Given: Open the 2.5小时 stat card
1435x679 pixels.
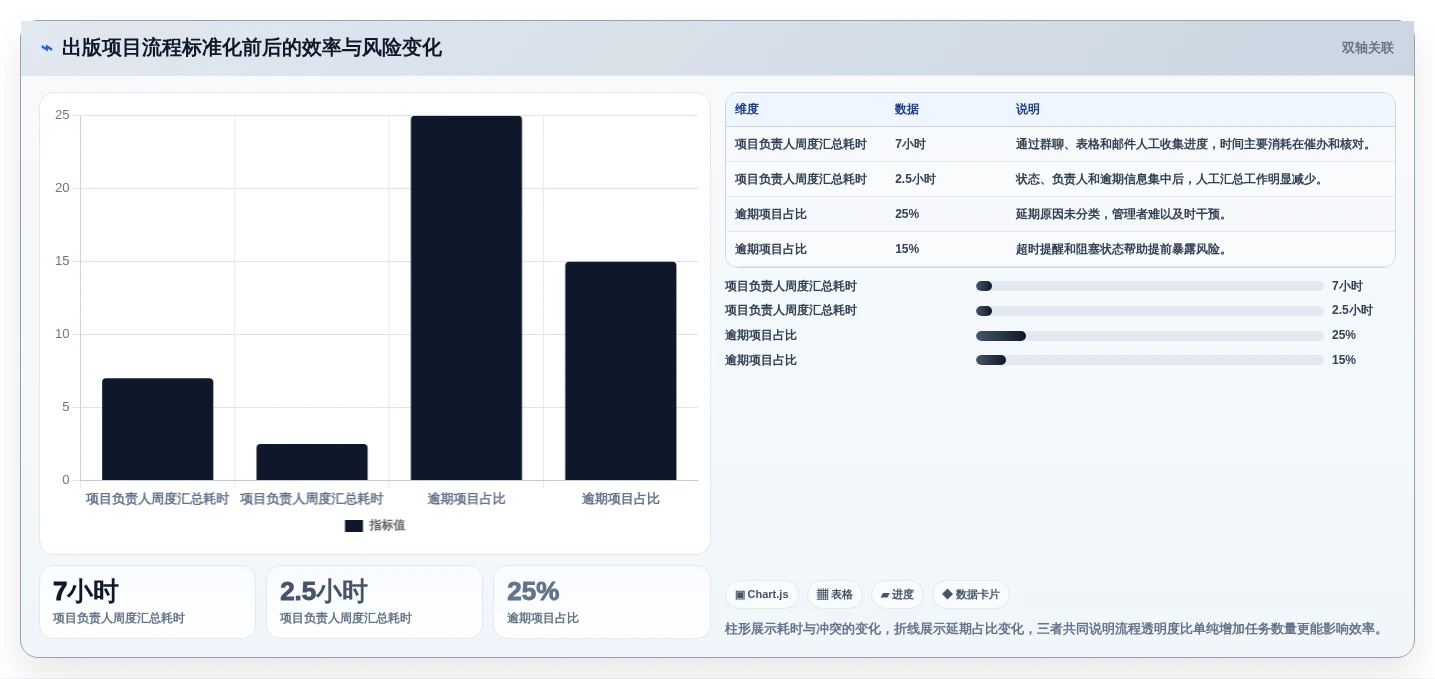Looking at the screenshot, I should [x=374, y=602].
